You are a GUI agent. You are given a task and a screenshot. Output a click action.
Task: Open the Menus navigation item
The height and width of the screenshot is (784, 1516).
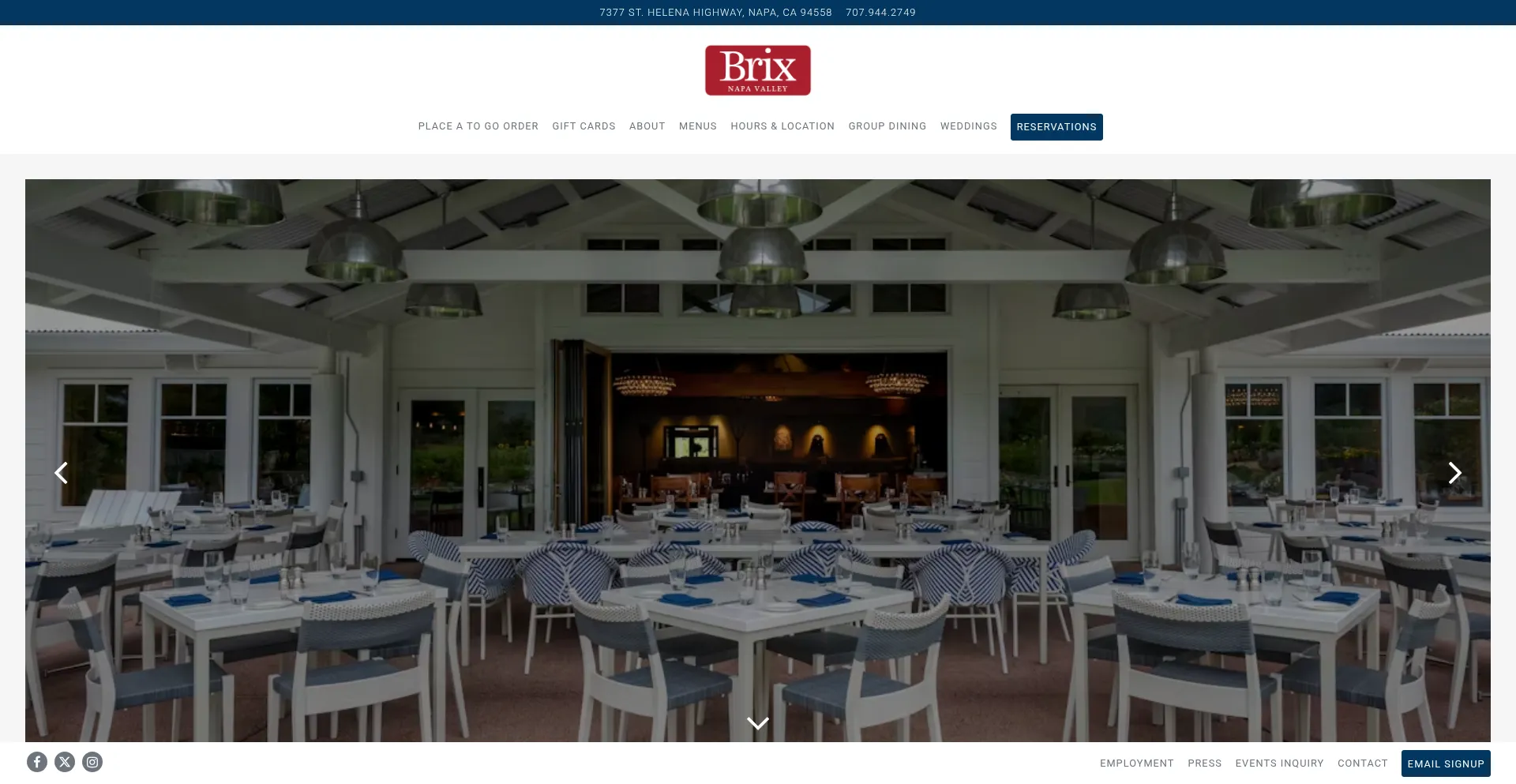point(698,126)
